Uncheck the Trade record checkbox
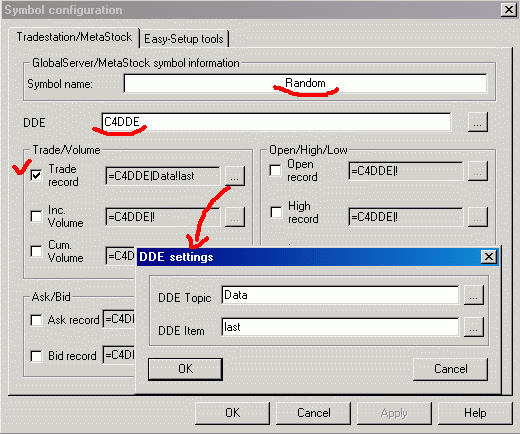The height and width of the screenshot is (434, 520). 36,176
